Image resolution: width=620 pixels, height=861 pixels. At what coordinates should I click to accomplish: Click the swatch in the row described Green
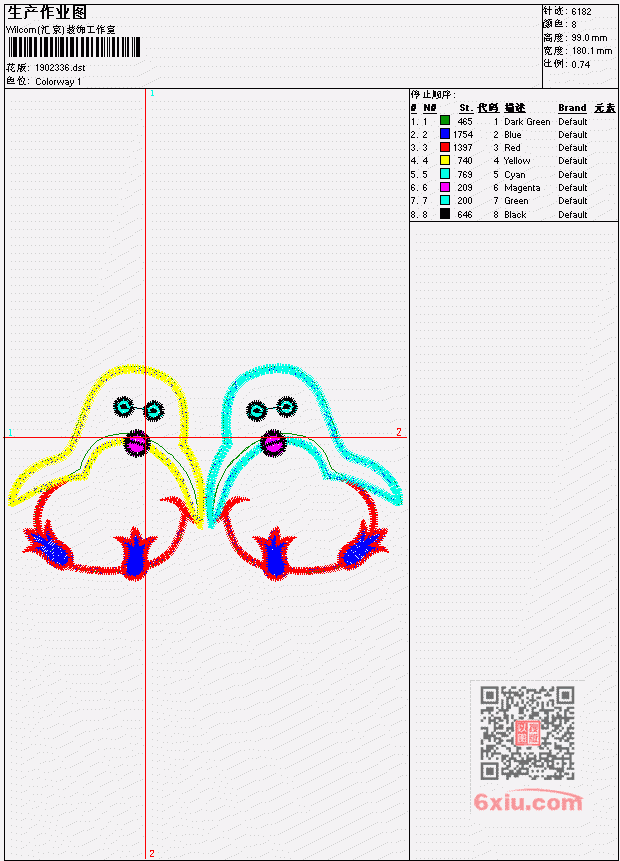click(x=444, y=200)
